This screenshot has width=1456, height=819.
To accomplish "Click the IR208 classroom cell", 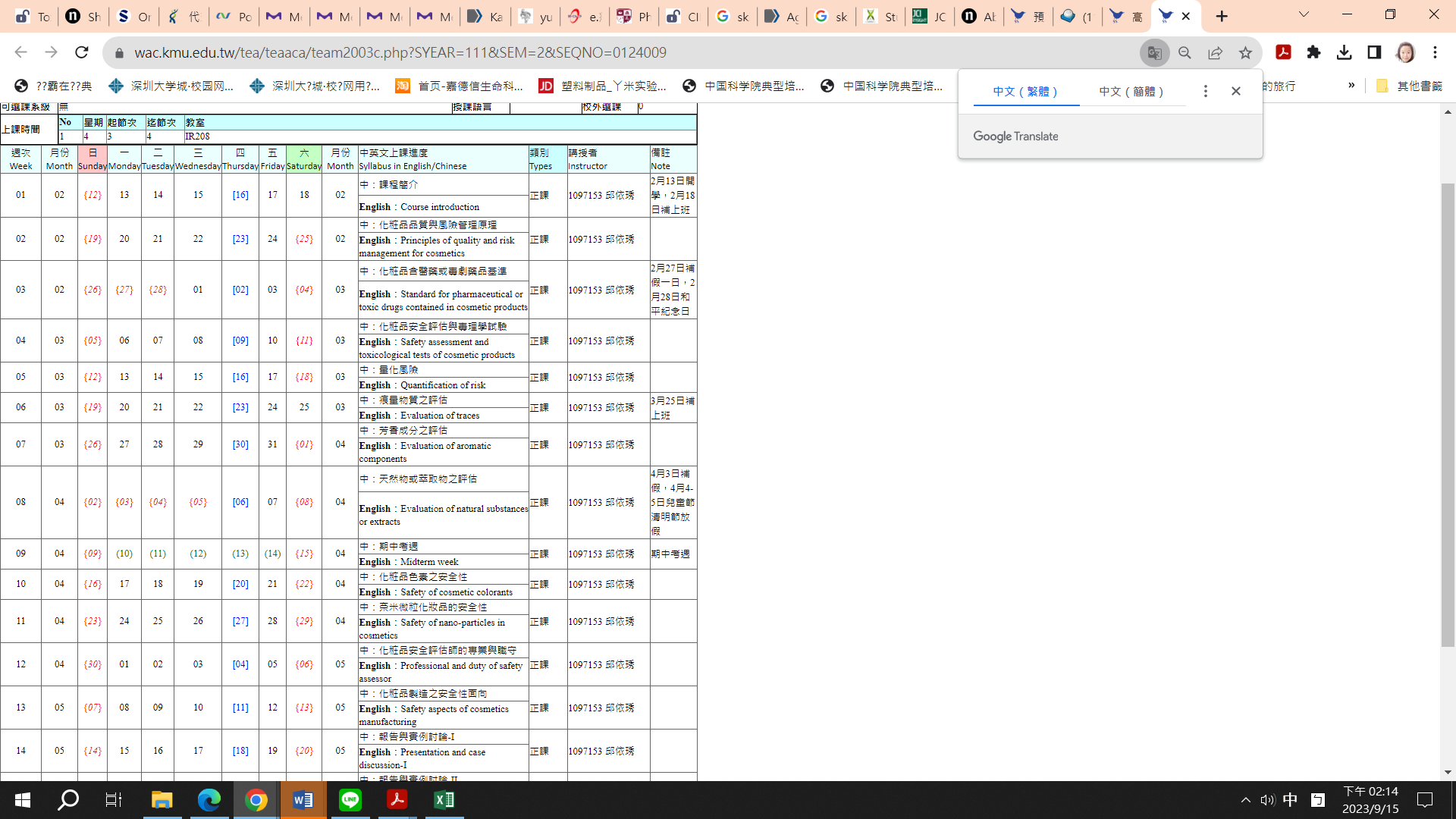I will click(x=441, y=136).
